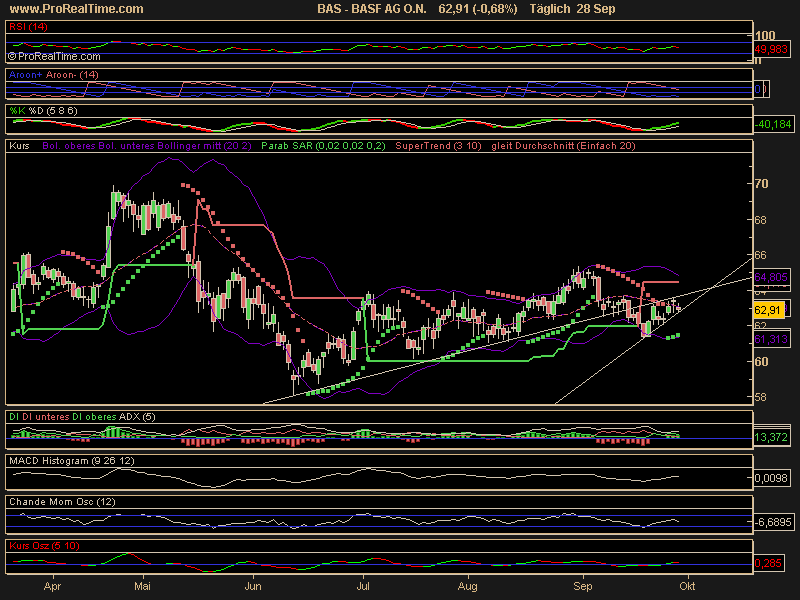Click the Chande value -6,6895
The width and height of the screenshot is (800, 600).
[773, 522]
